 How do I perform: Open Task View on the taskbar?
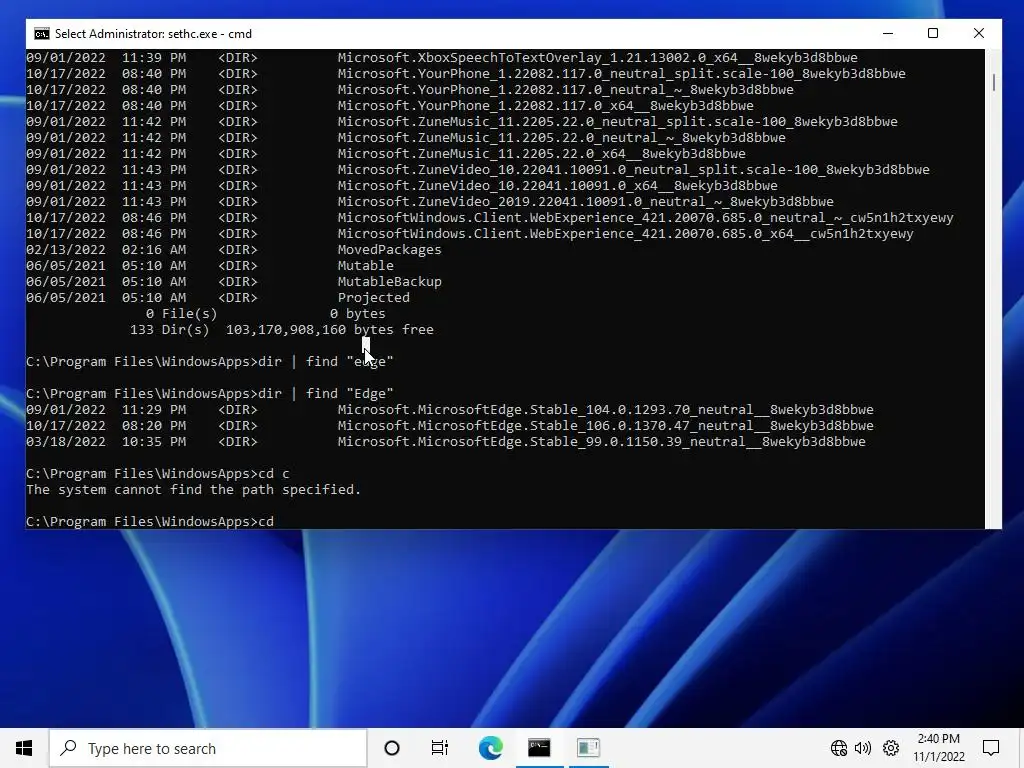[440, 748]
